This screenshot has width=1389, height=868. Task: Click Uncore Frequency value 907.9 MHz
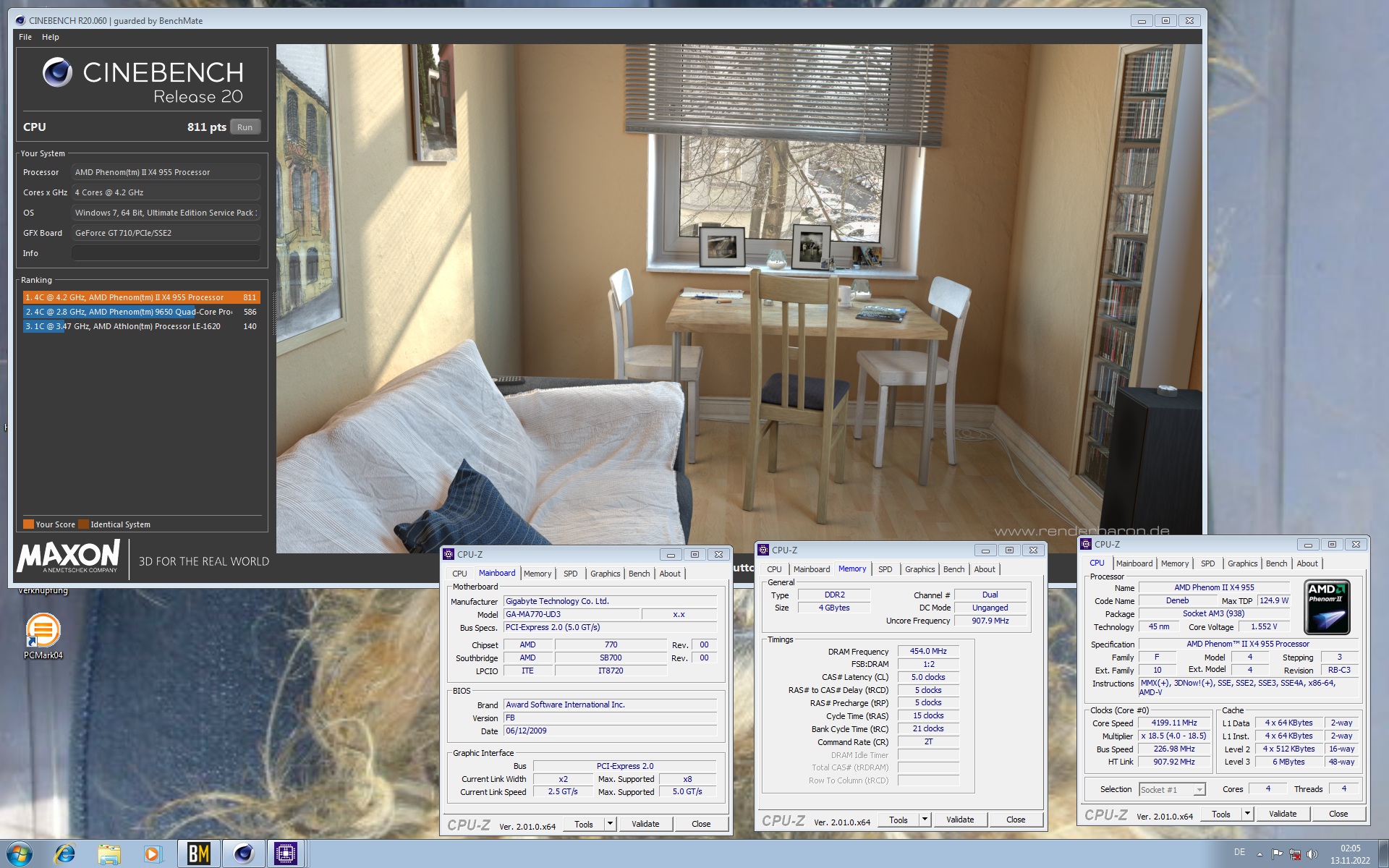click(990, 621)
